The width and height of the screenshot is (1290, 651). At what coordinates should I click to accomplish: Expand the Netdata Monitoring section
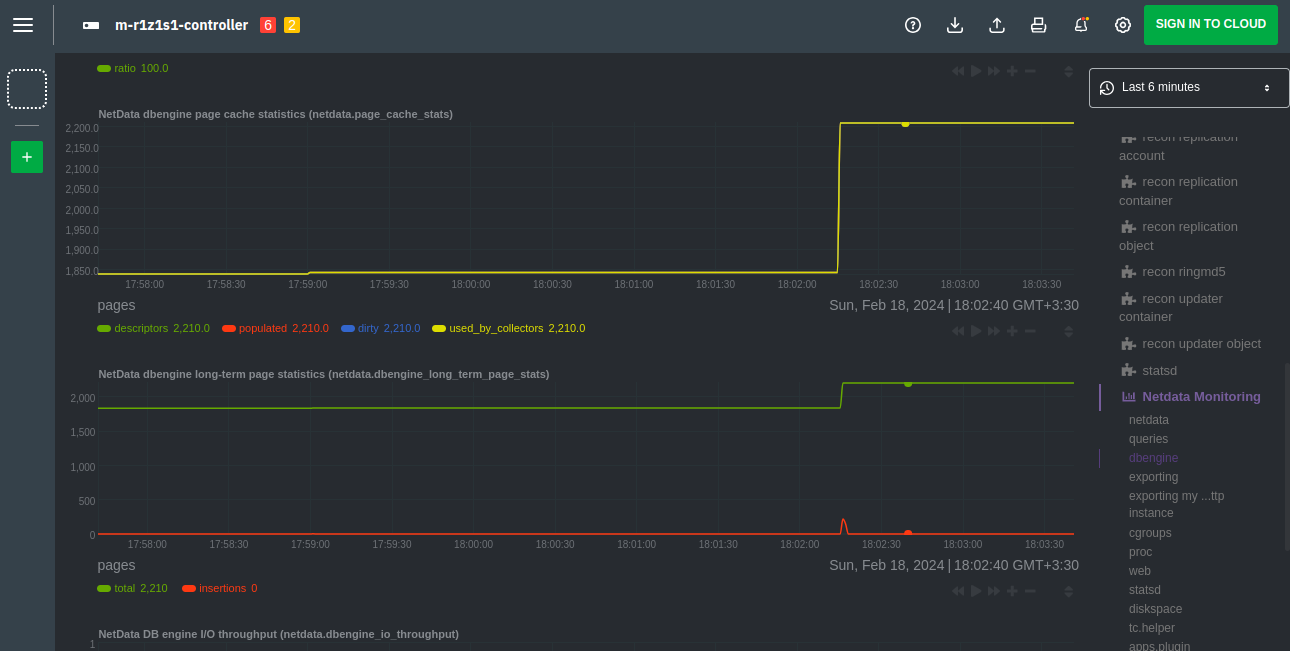[1200, 397]
